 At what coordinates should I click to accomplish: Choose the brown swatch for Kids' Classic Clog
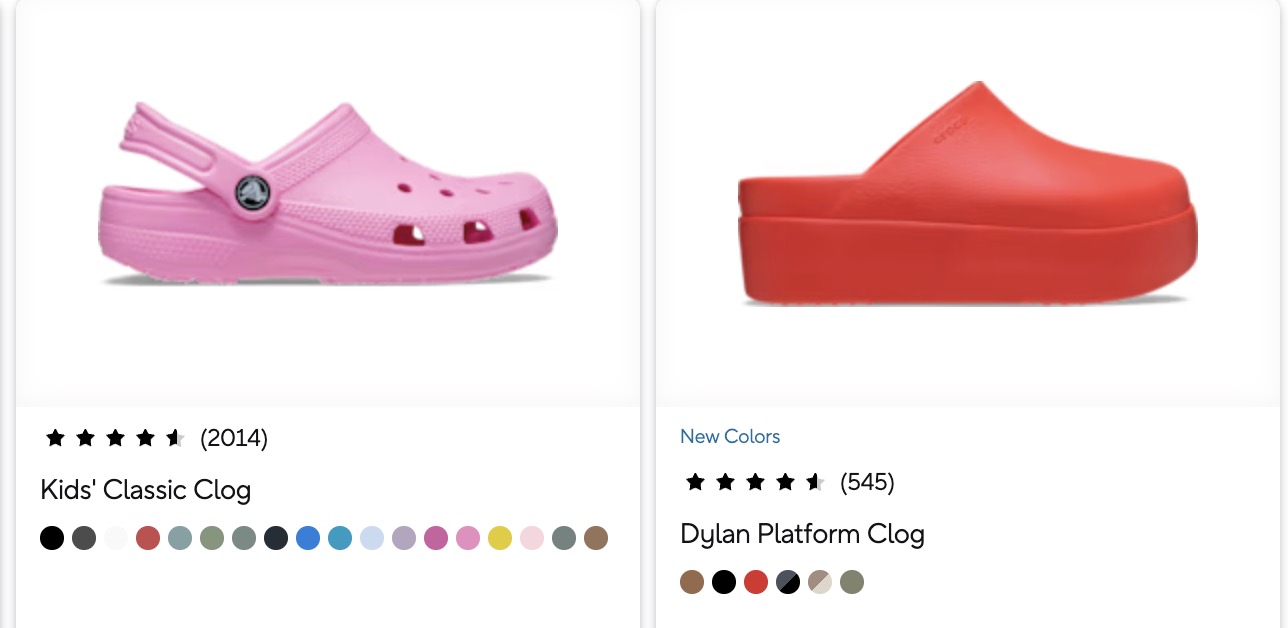[x=596, y=538]
